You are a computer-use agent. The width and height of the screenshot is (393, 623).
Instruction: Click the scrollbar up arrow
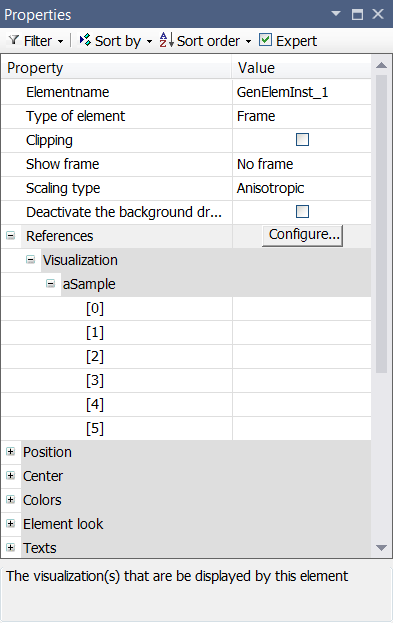381,65
